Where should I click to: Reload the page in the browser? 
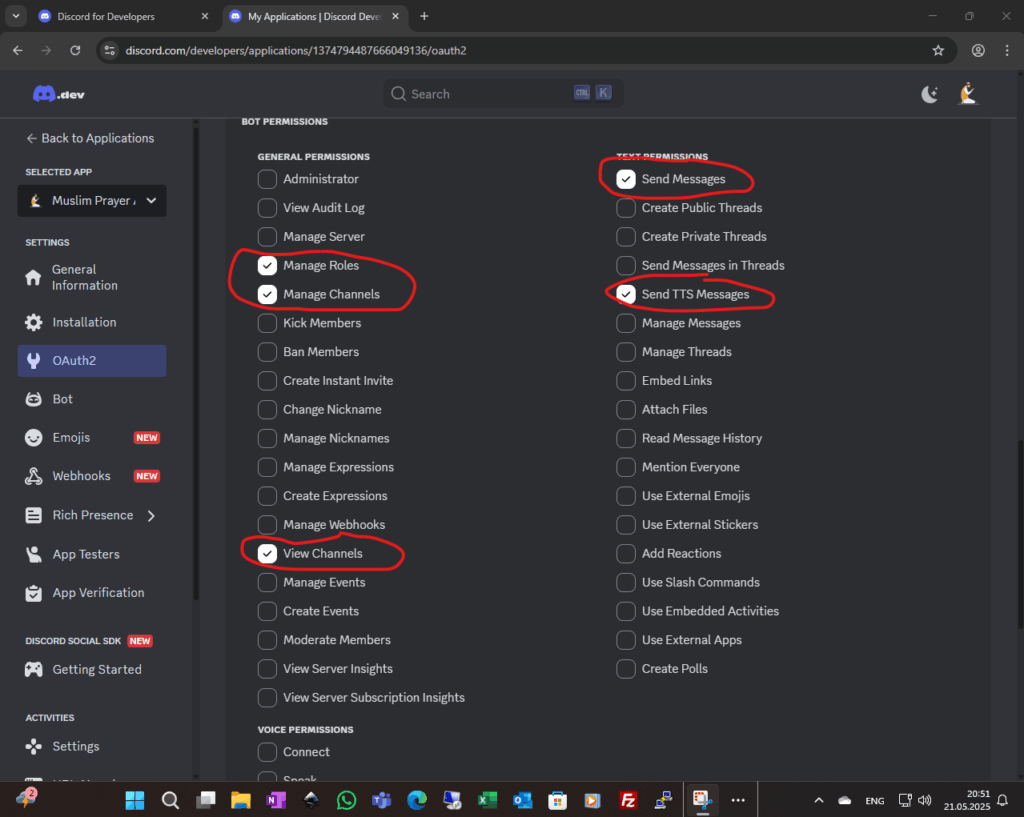pyautogui.click(x=75, y=50)
